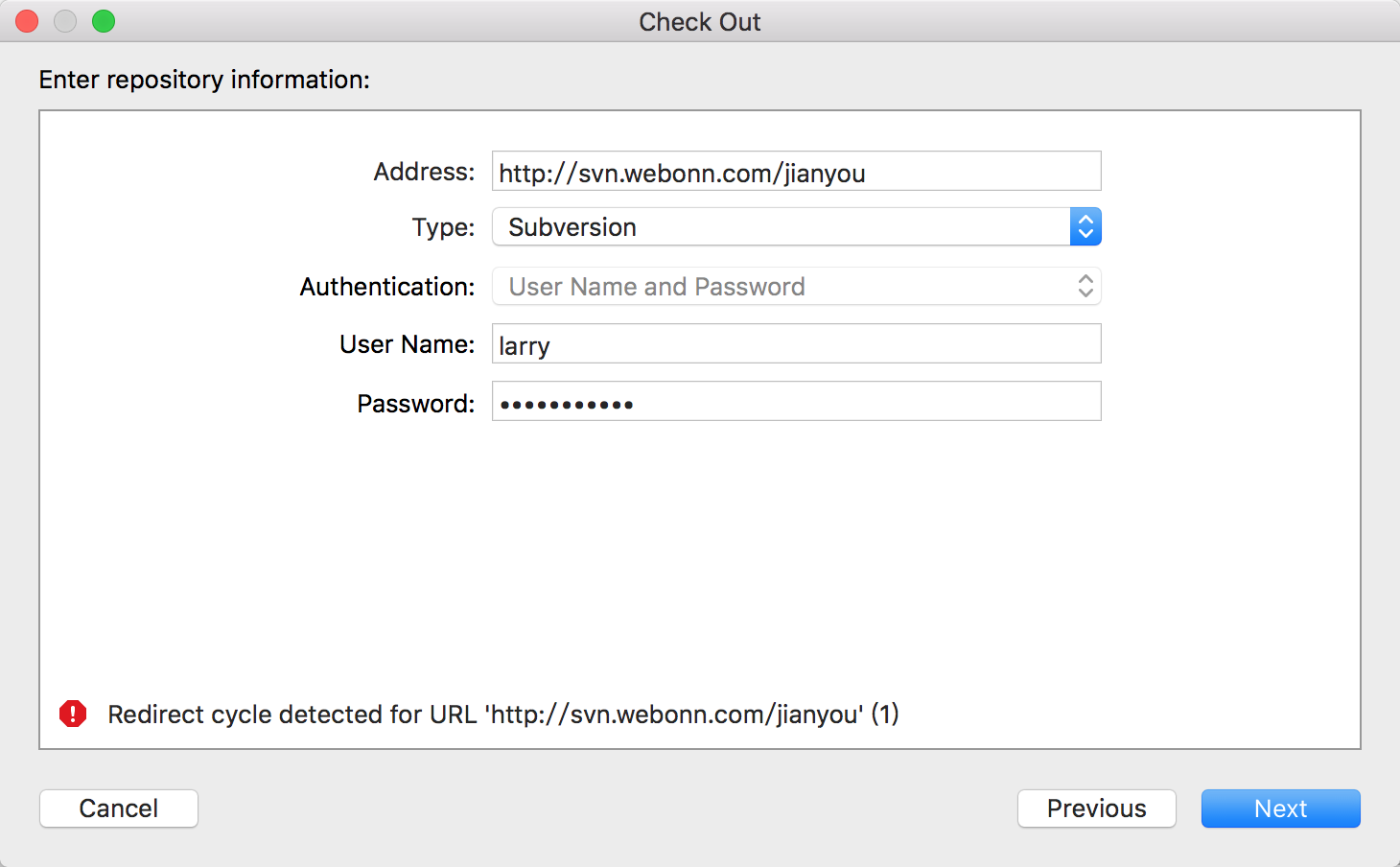This screenshot has width=1400, height=867.
Task: Click into the Address URL field
Action: tap(796, 172)
